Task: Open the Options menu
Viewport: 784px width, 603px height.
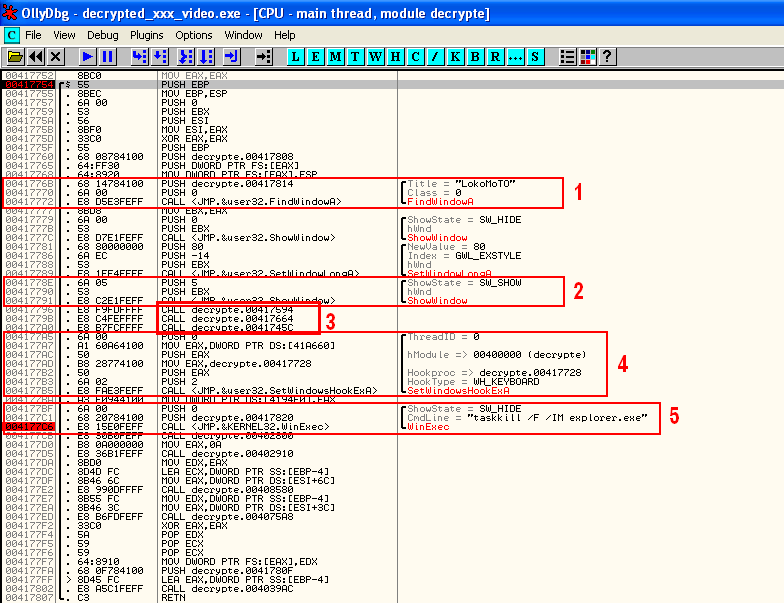Action: coord(194,35)
